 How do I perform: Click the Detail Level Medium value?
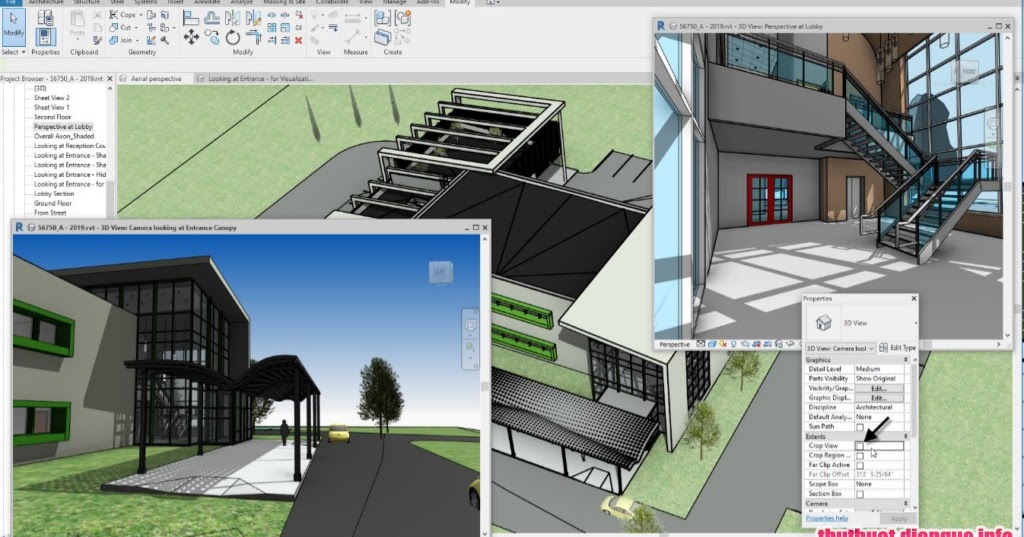[879, 369]
